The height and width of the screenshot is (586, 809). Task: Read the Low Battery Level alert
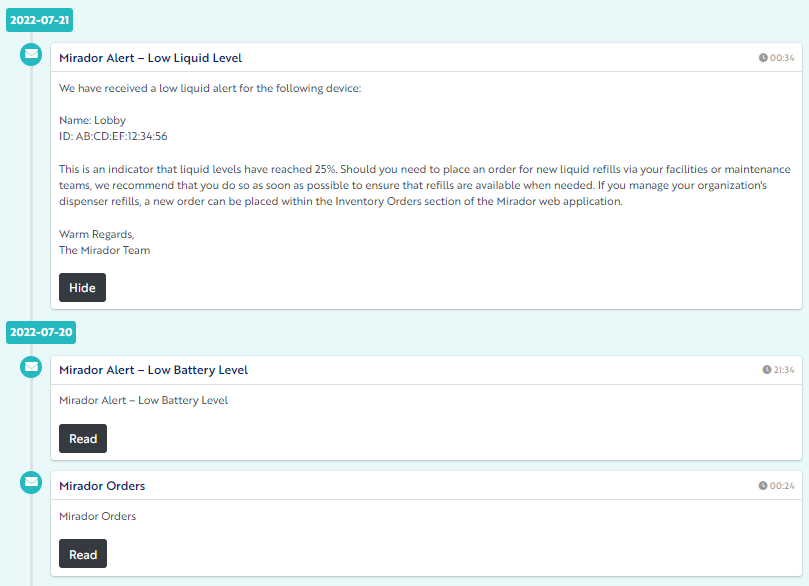[x=83, y=439]
